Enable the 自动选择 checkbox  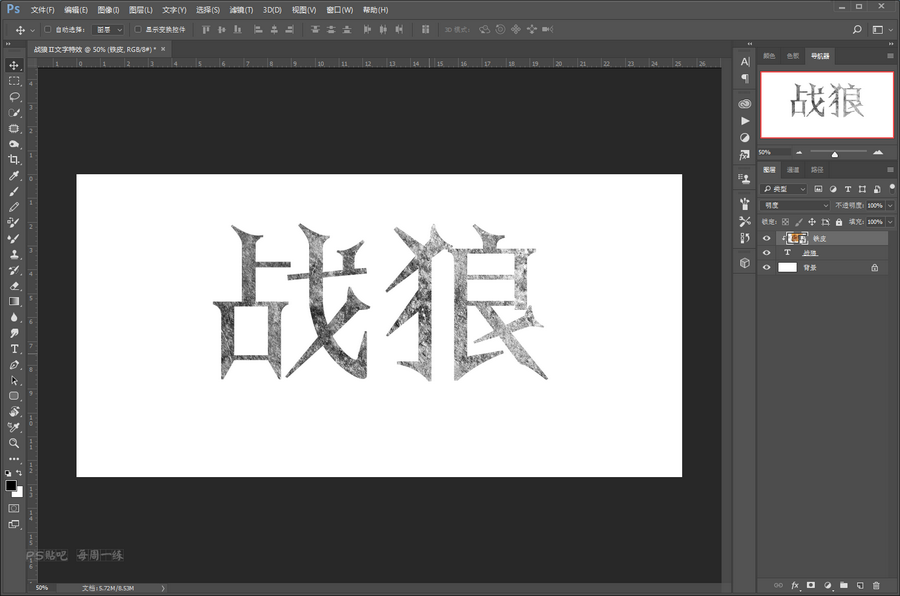48,30
